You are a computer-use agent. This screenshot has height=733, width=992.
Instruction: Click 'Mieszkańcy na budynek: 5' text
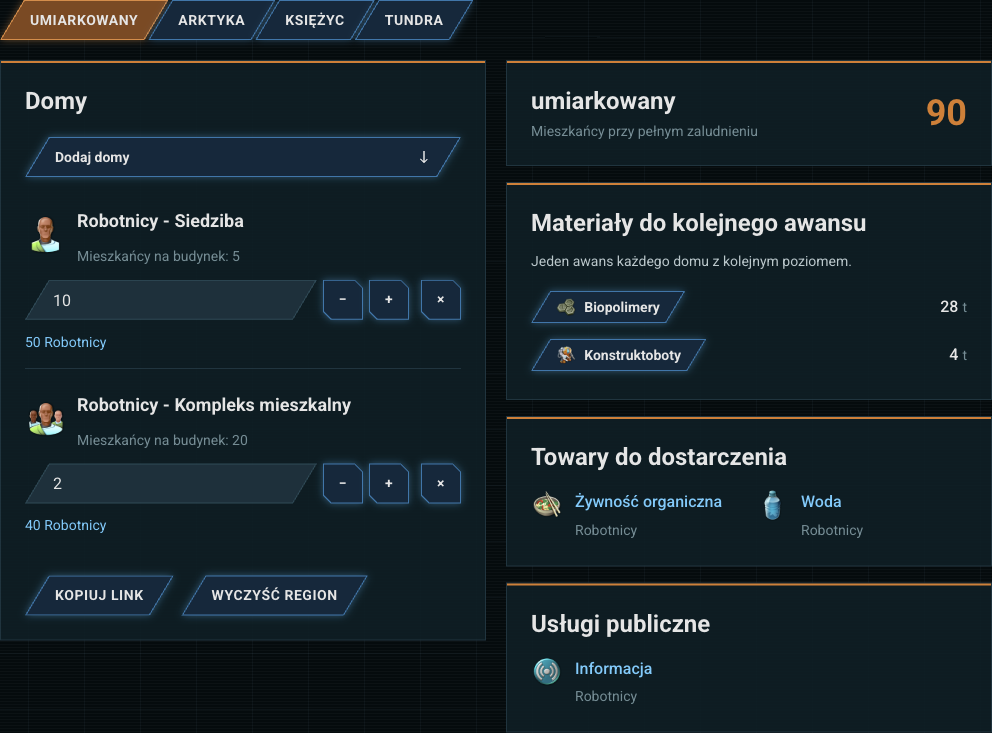158,257
